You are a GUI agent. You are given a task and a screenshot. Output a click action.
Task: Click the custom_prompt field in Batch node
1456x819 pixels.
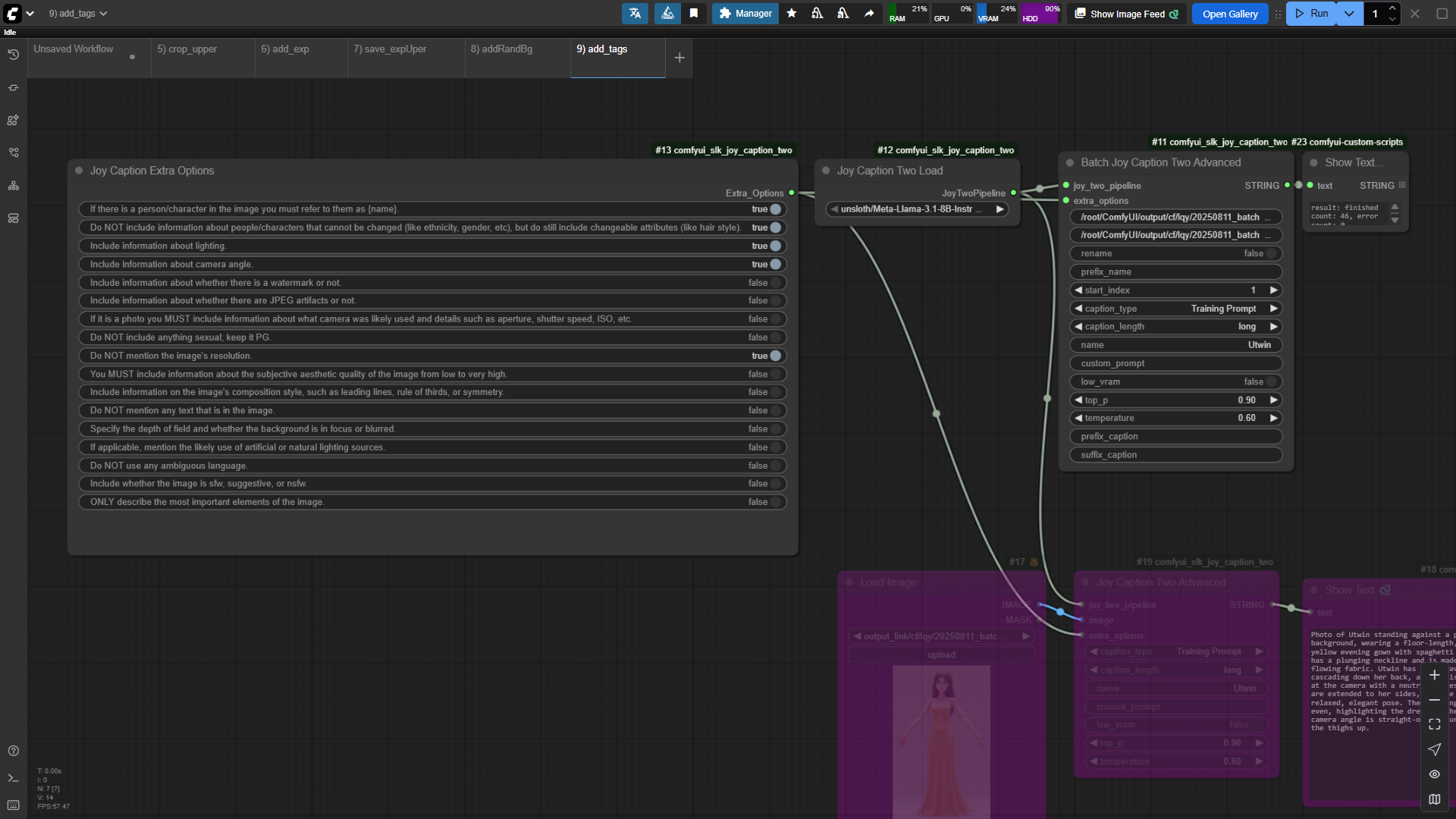1175,363
